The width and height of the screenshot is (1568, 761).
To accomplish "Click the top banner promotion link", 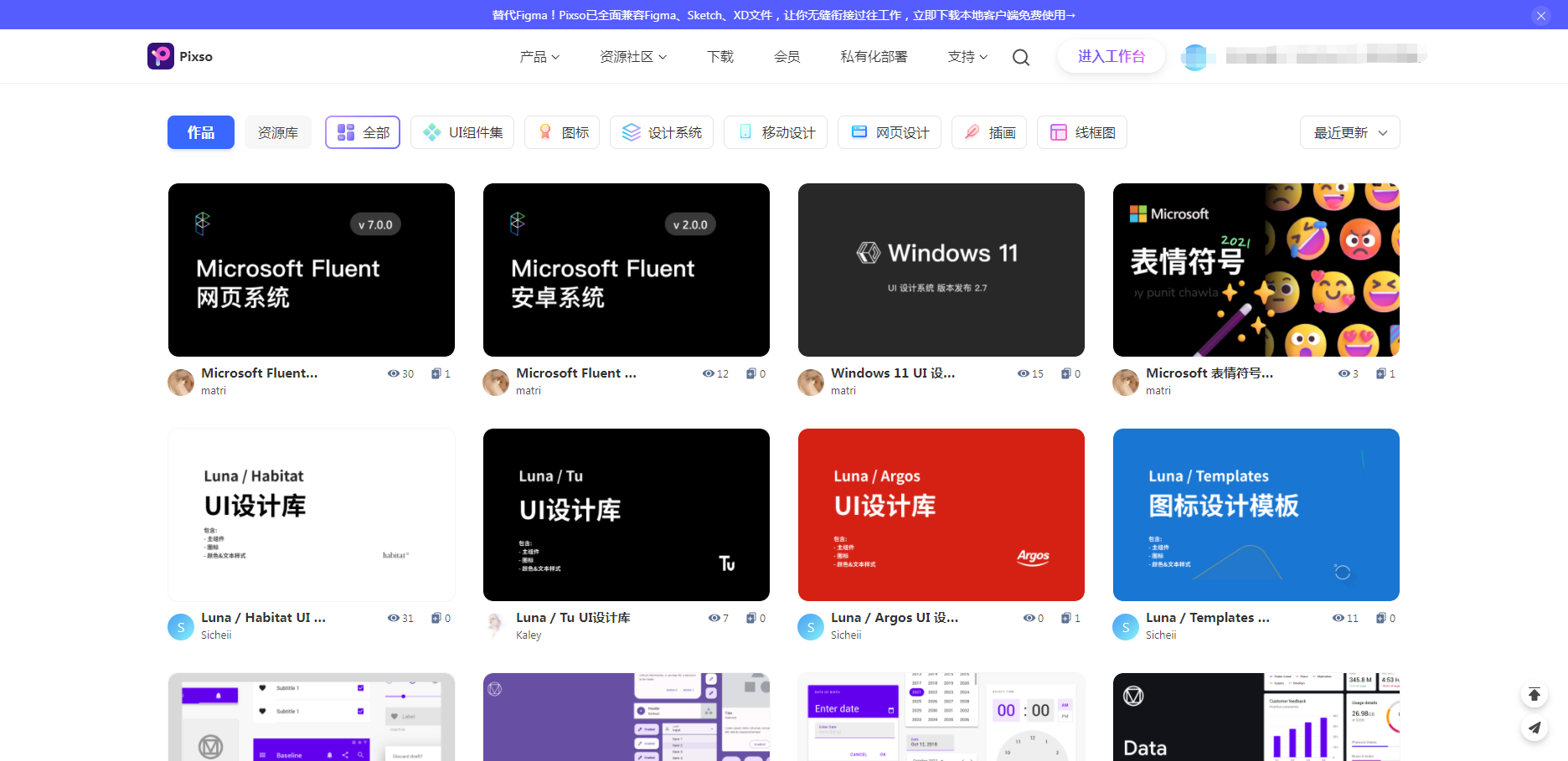I will 784,15.
